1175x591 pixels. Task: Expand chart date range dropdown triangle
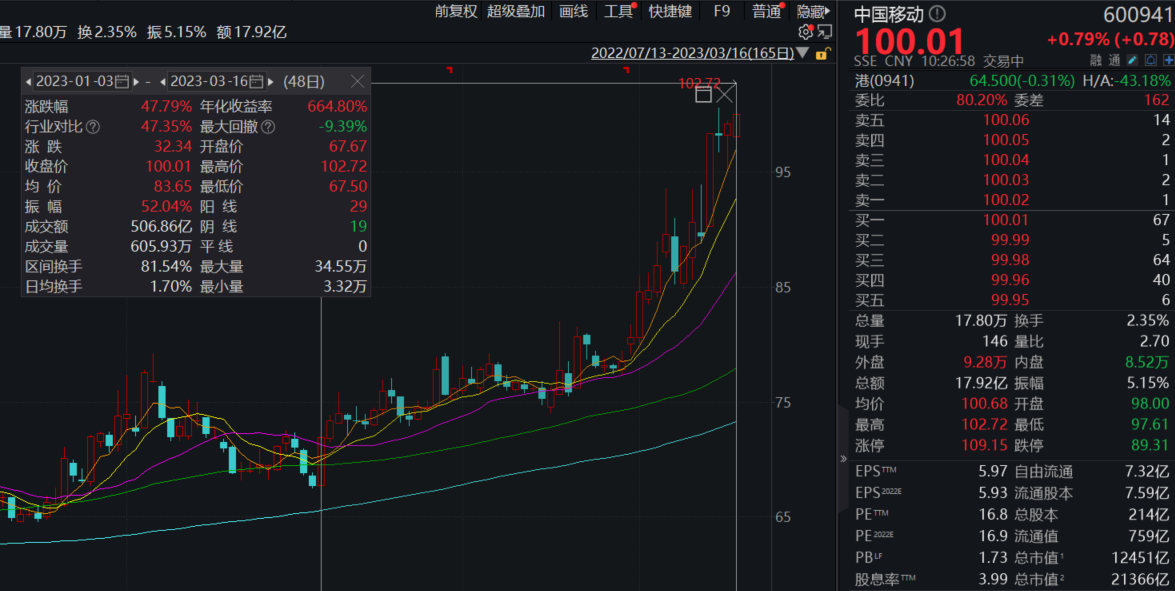(x=803, y=53)
